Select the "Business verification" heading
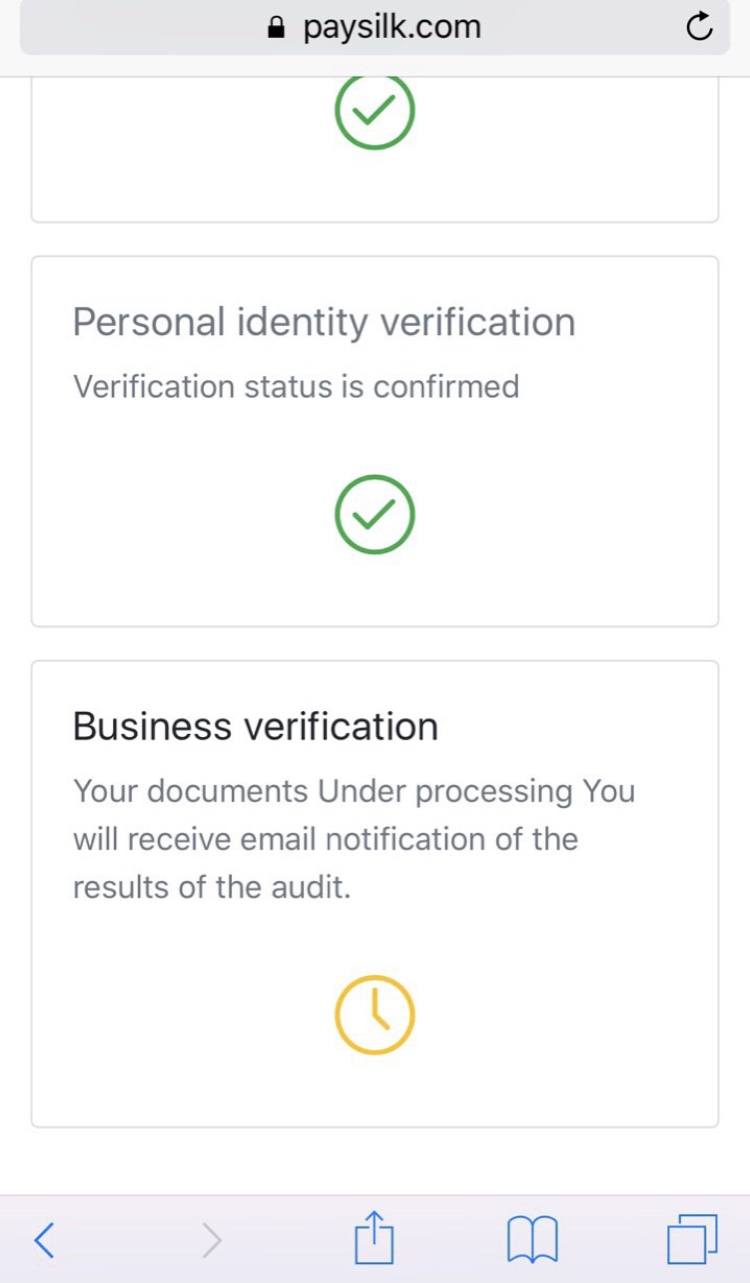Viewport: 750px width, 1283px height. coord(255,727)
